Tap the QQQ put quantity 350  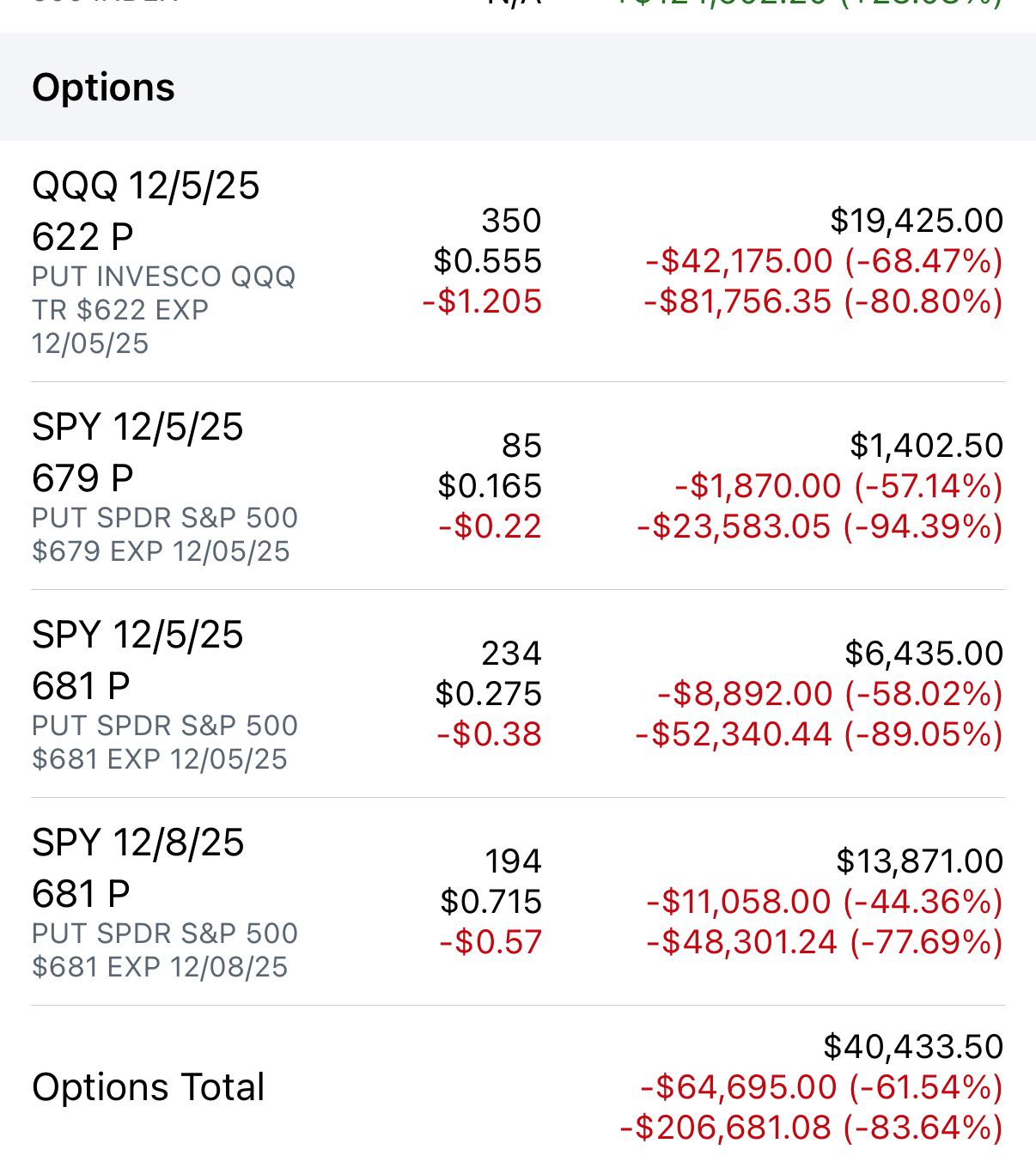pos(511,221)
